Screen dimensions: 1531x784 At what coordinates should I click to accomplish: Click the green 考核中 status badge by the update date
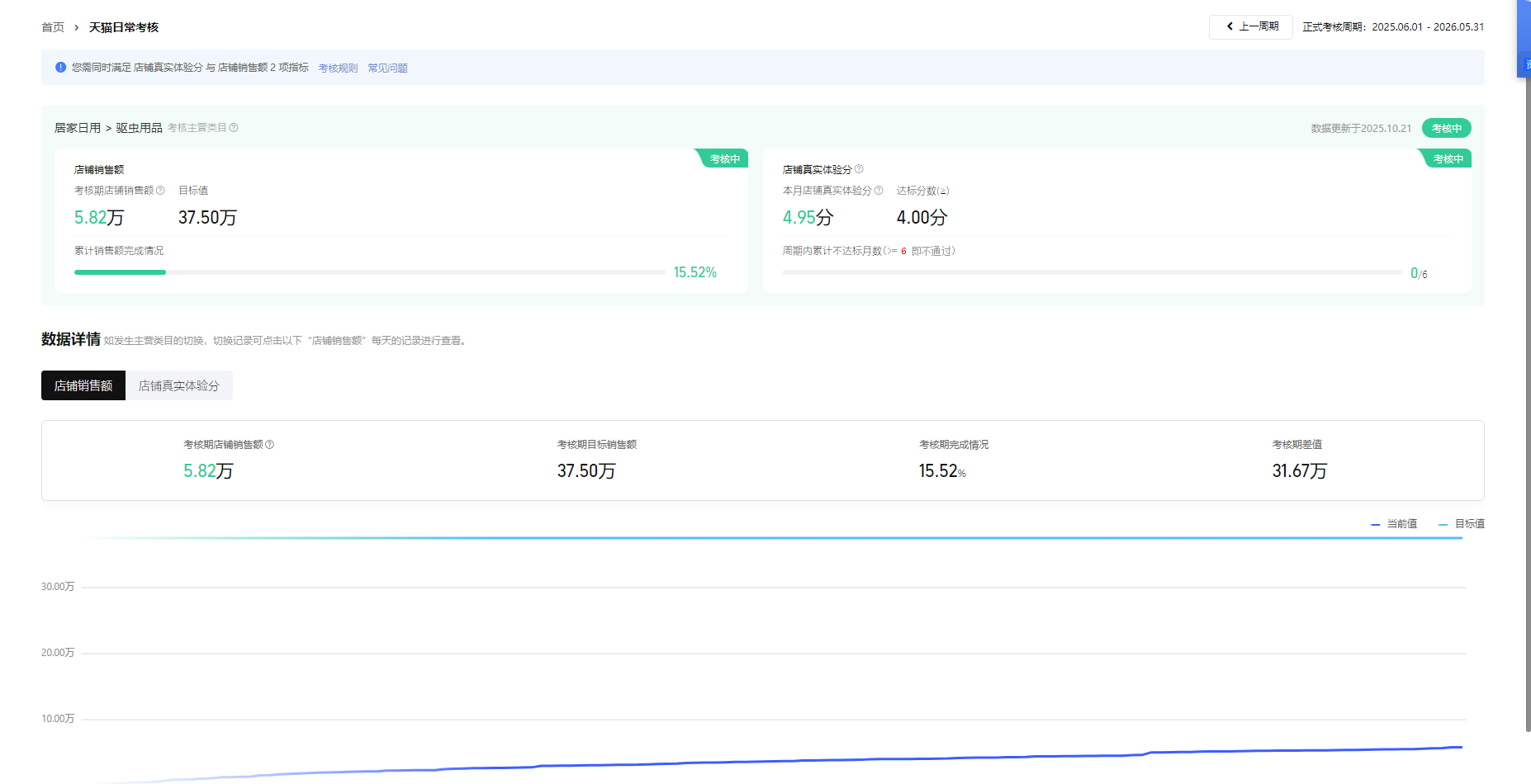click(x=1446, y=128)
